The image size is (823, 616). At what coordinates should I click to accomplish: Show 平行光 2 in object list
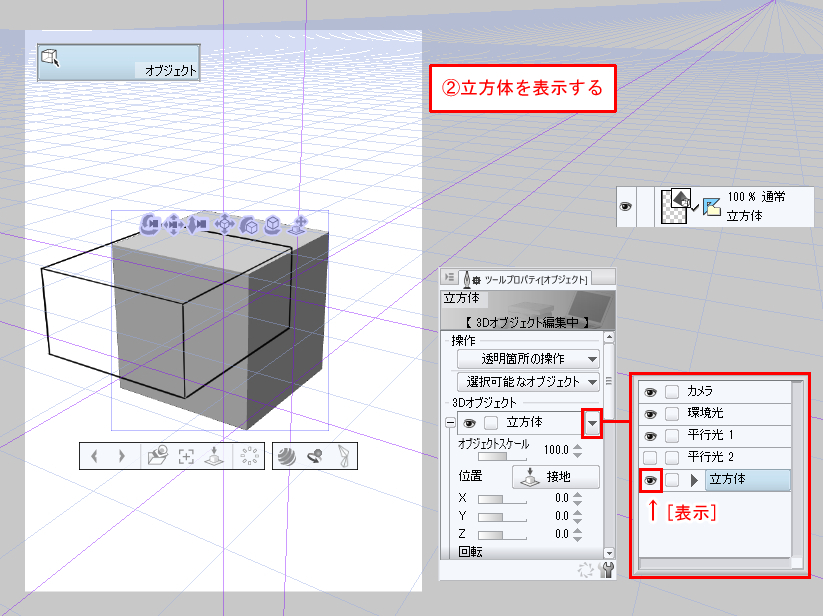[x=650, y=458]
